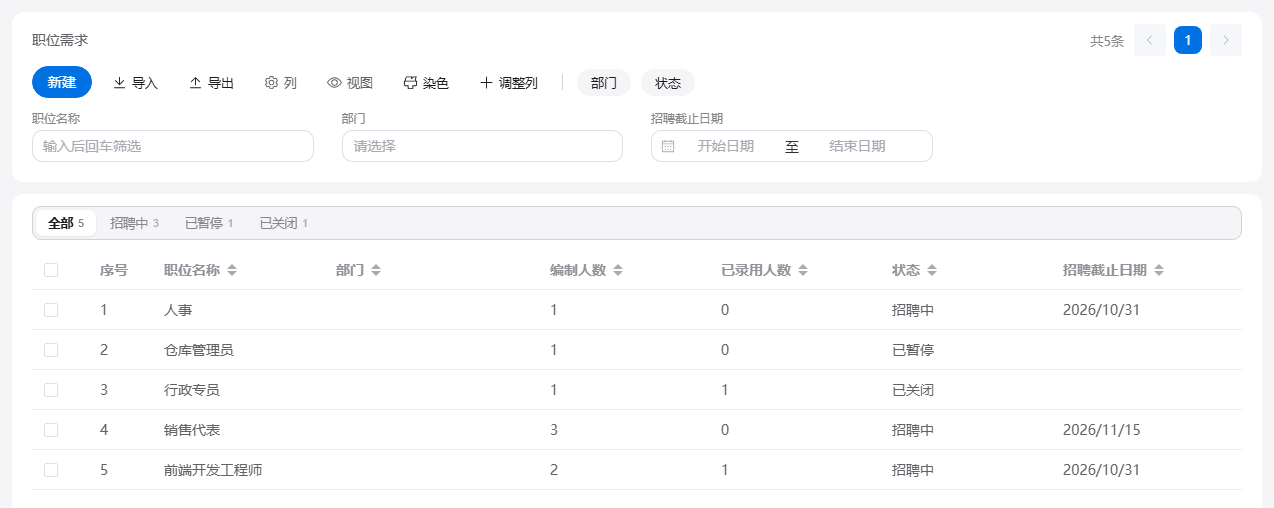Select page 1 in pagination
This screenshot has height=508, width=1274.
click(x=1188, y=40)
